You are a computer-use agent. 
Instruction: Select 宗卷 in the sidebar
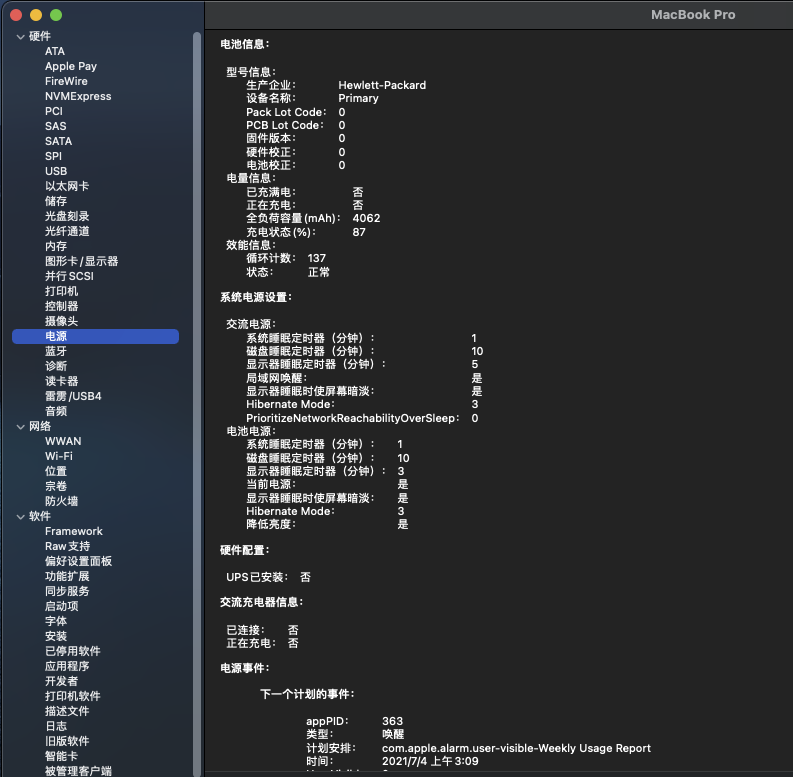point(56,487)
